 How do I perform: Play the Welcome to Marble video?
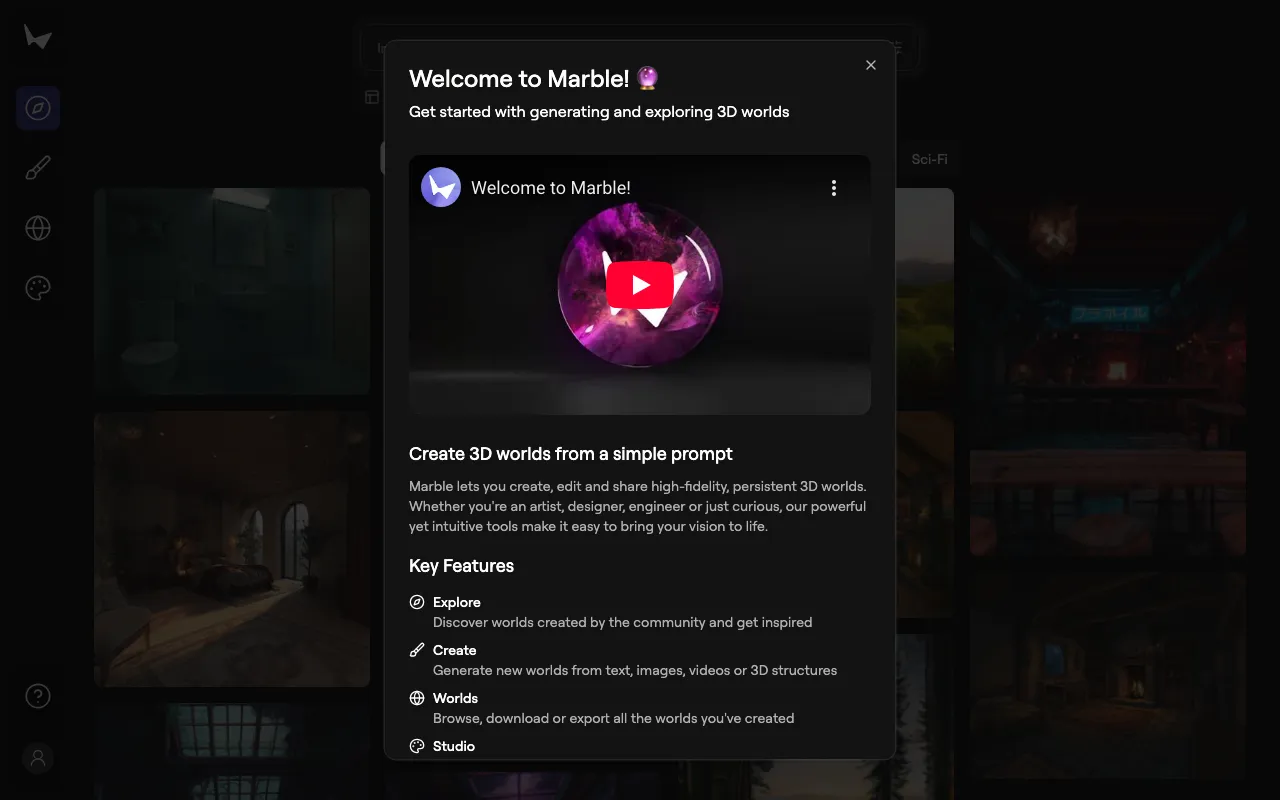[640, 286]
